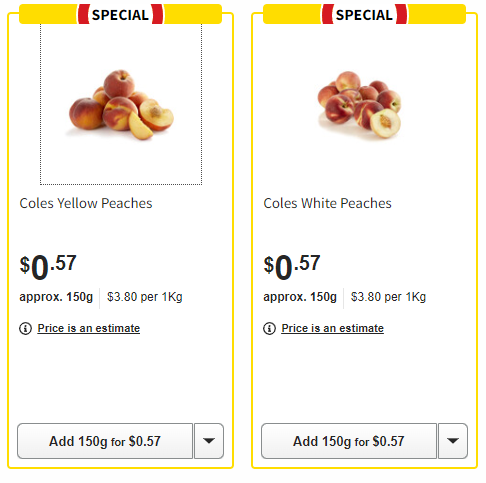Open White Peaches 'Price is an estimate' link

[332, 328]
